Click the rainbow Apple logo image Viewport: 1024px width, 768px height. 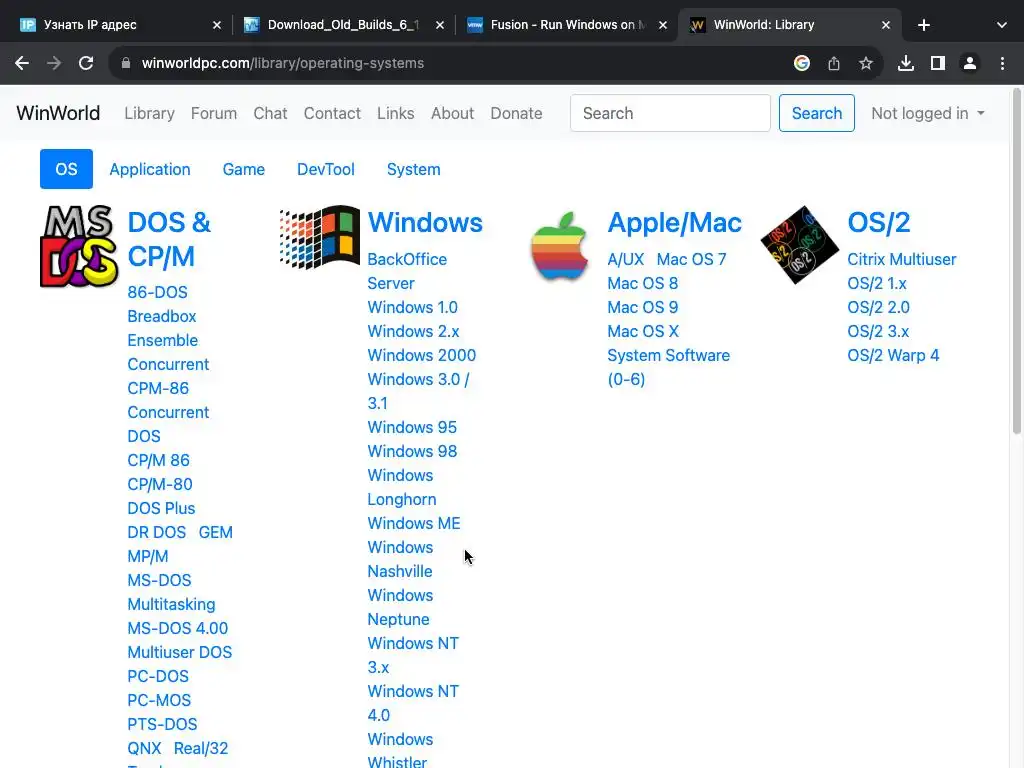559,246
